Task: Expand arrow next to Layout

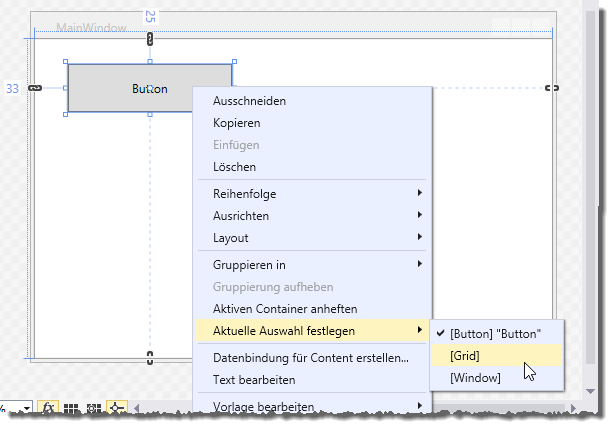Action: pos(420,237)
